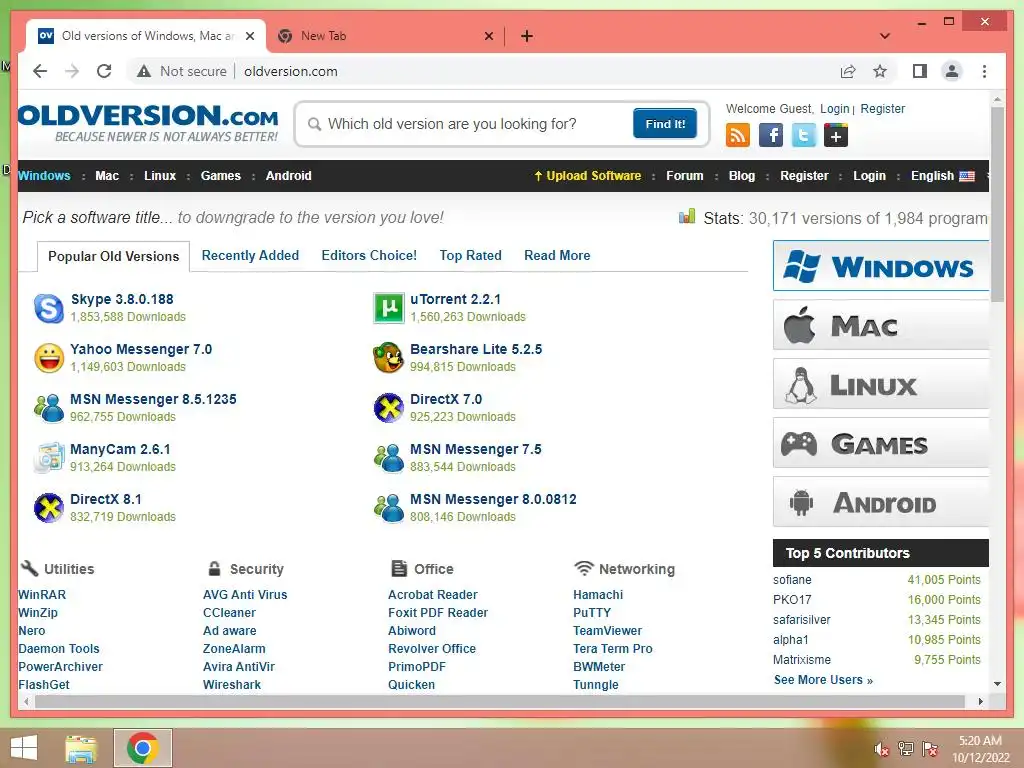Go back with the browser back arrow
This screenshot has height=768, width=1024.
coord(40,71)
